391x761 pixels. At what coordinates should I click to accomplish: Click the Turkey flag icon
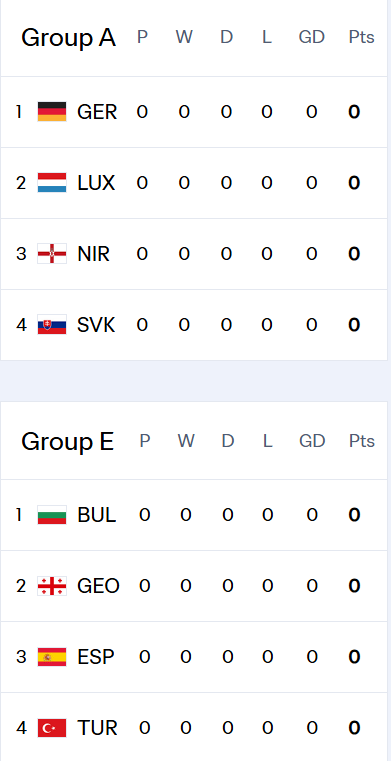[52, 728]
